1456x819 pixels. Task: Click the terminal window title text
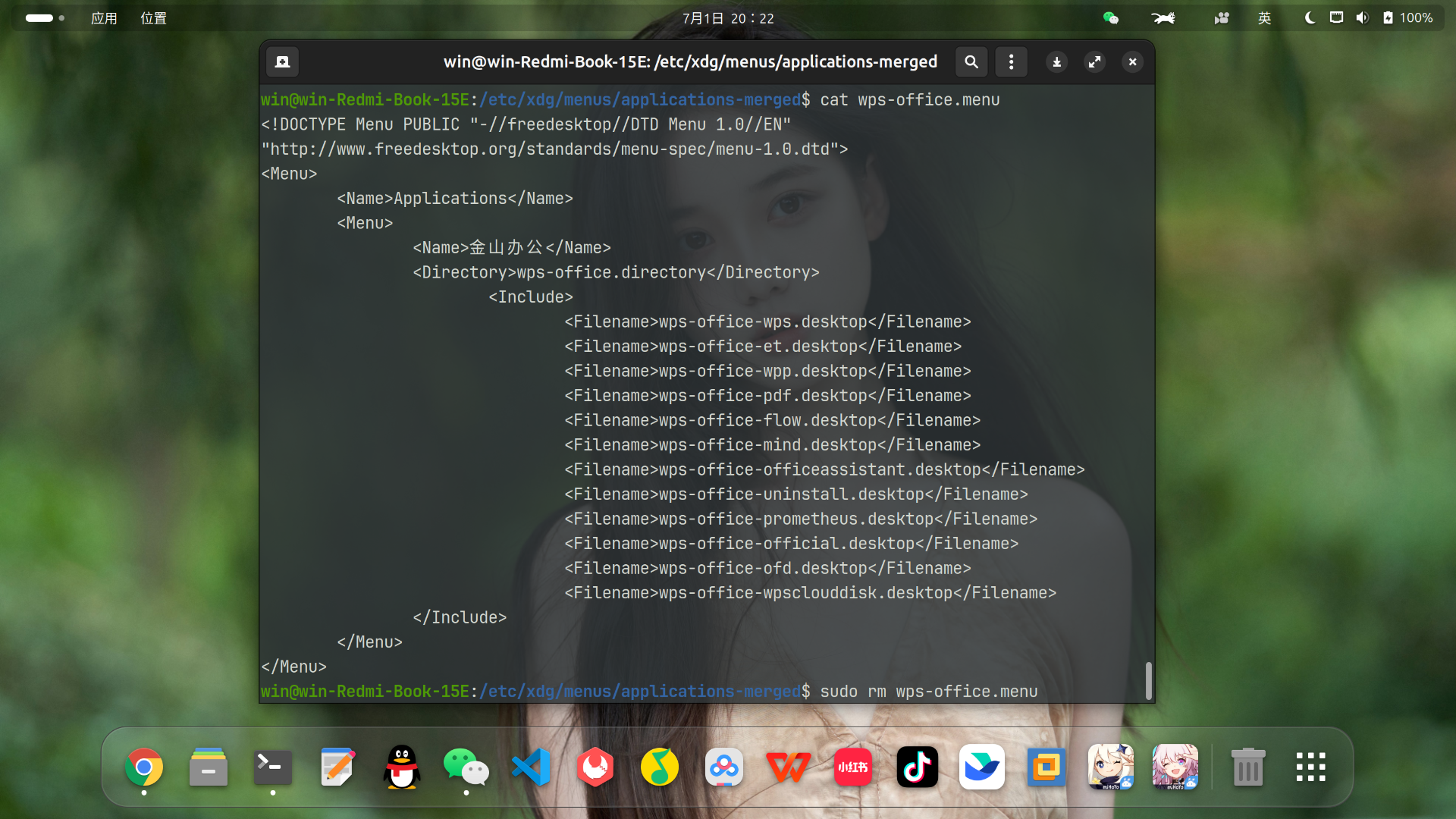tap(690, 62)
